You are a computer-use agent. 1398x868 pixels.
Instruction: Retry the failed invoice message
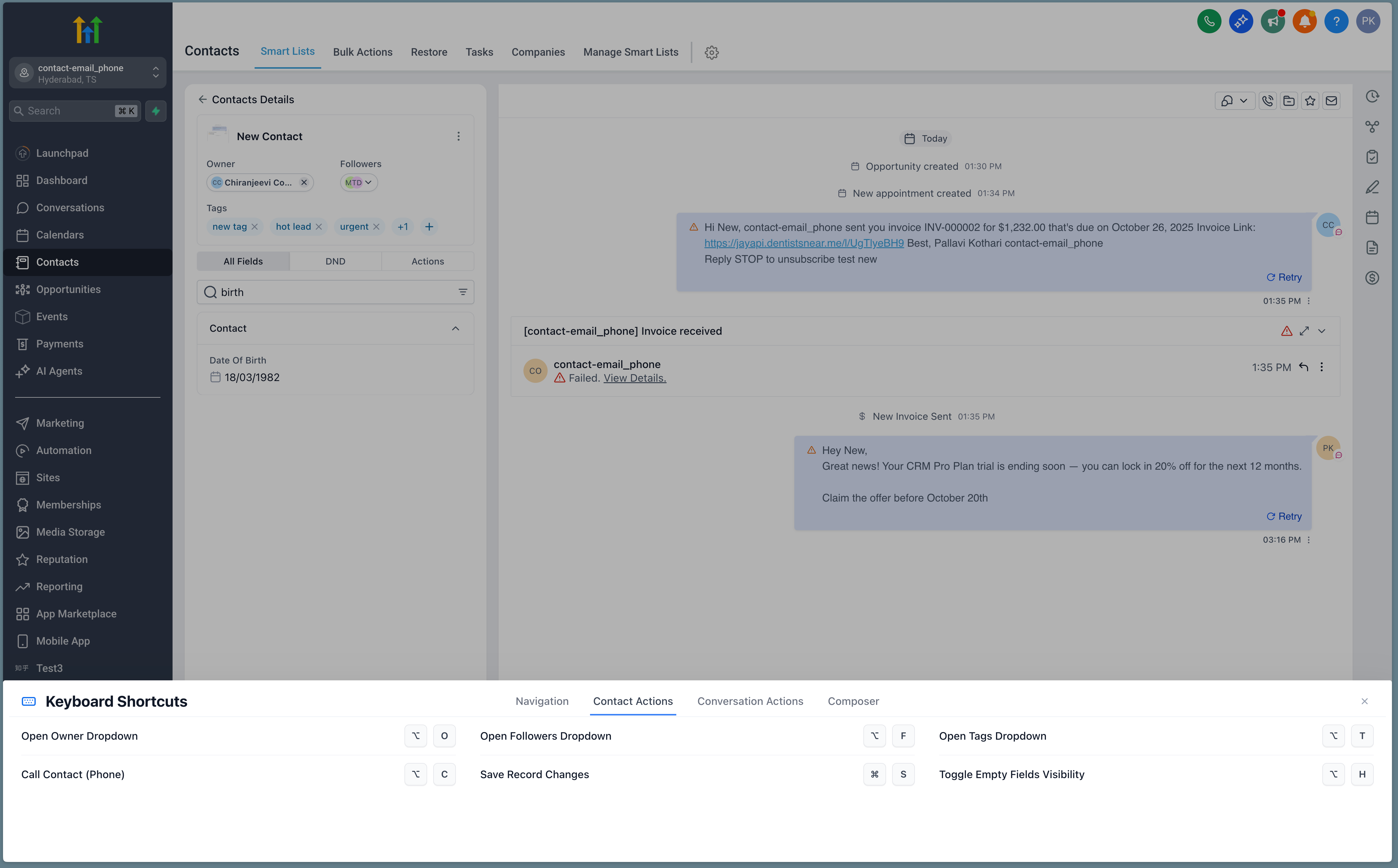click(x=1284, y=277)
